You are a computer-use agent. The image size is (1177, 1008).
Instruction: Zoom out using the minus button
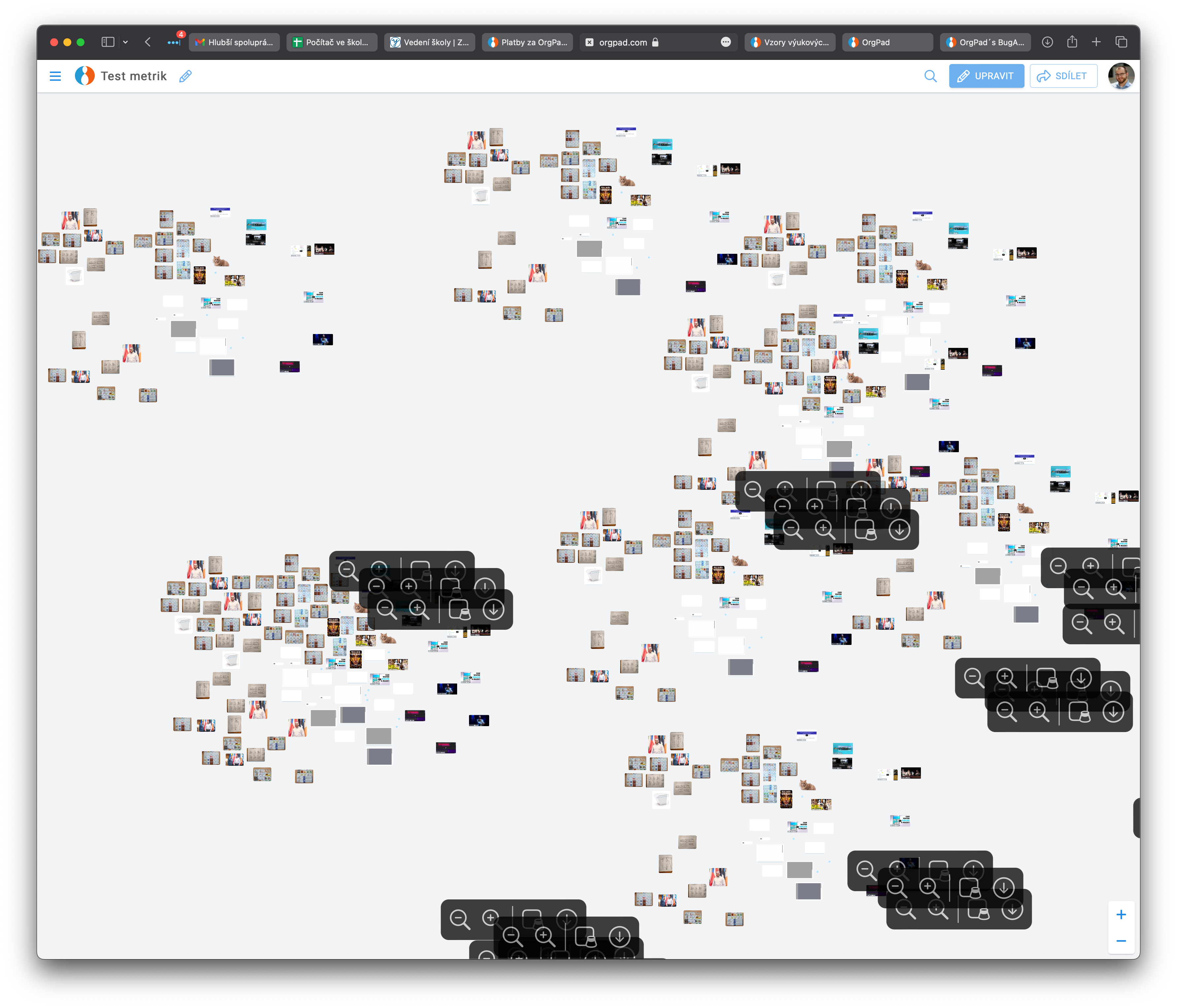[1121, 941]
